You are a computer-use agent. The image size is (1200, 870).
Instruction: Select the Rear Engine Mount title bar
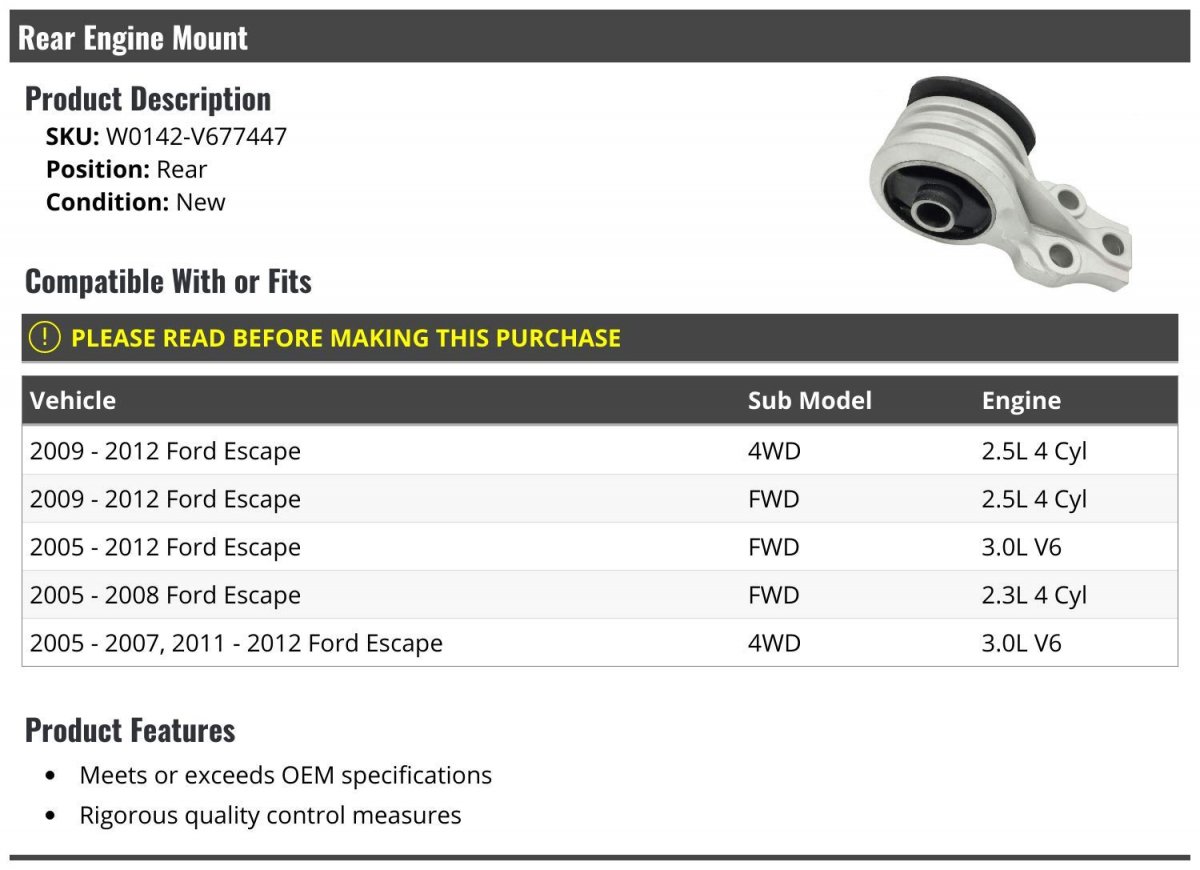point(600,37)
